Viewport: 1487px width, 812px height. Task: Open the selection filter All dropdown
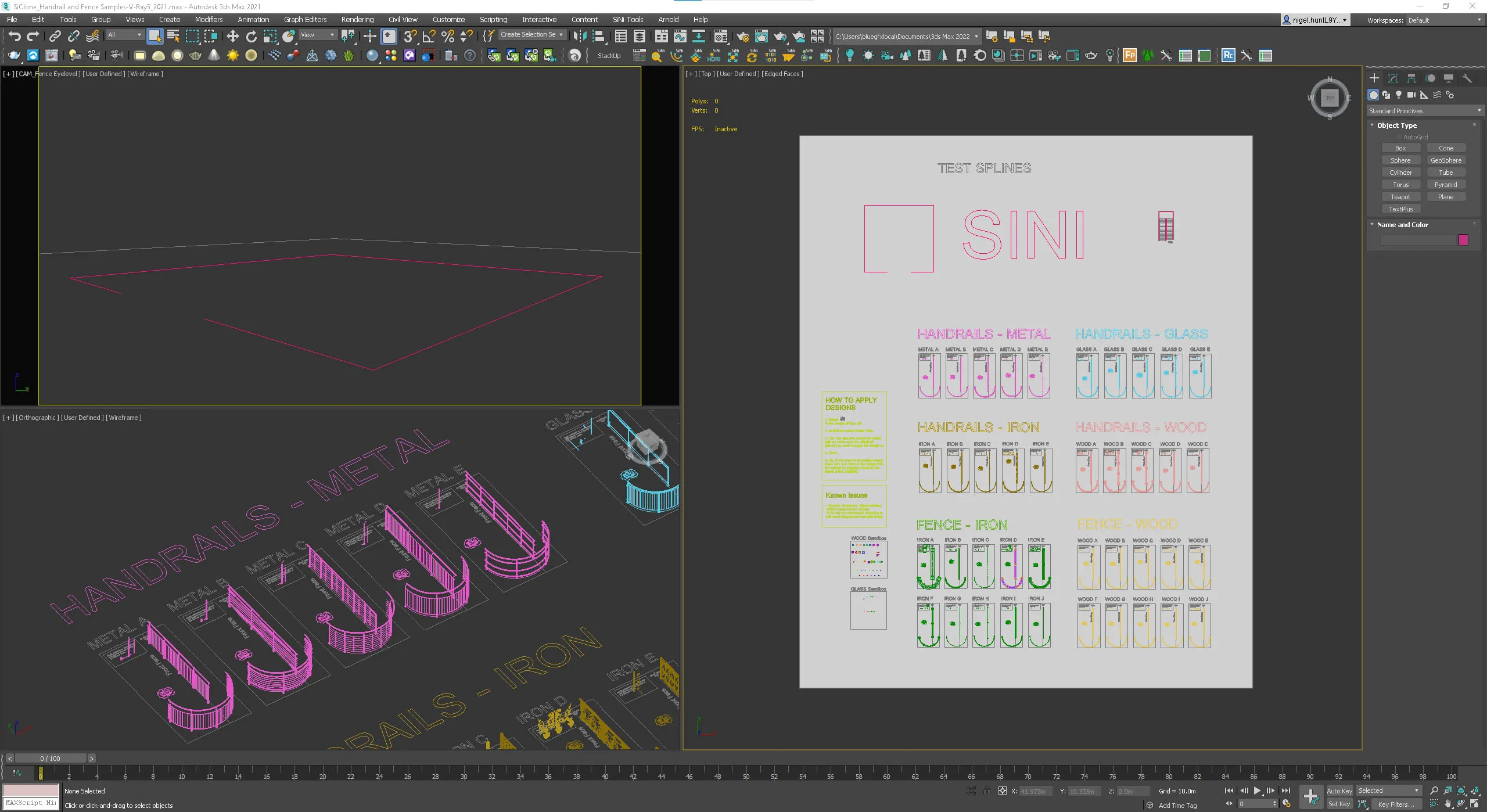[x=124, y=35]
